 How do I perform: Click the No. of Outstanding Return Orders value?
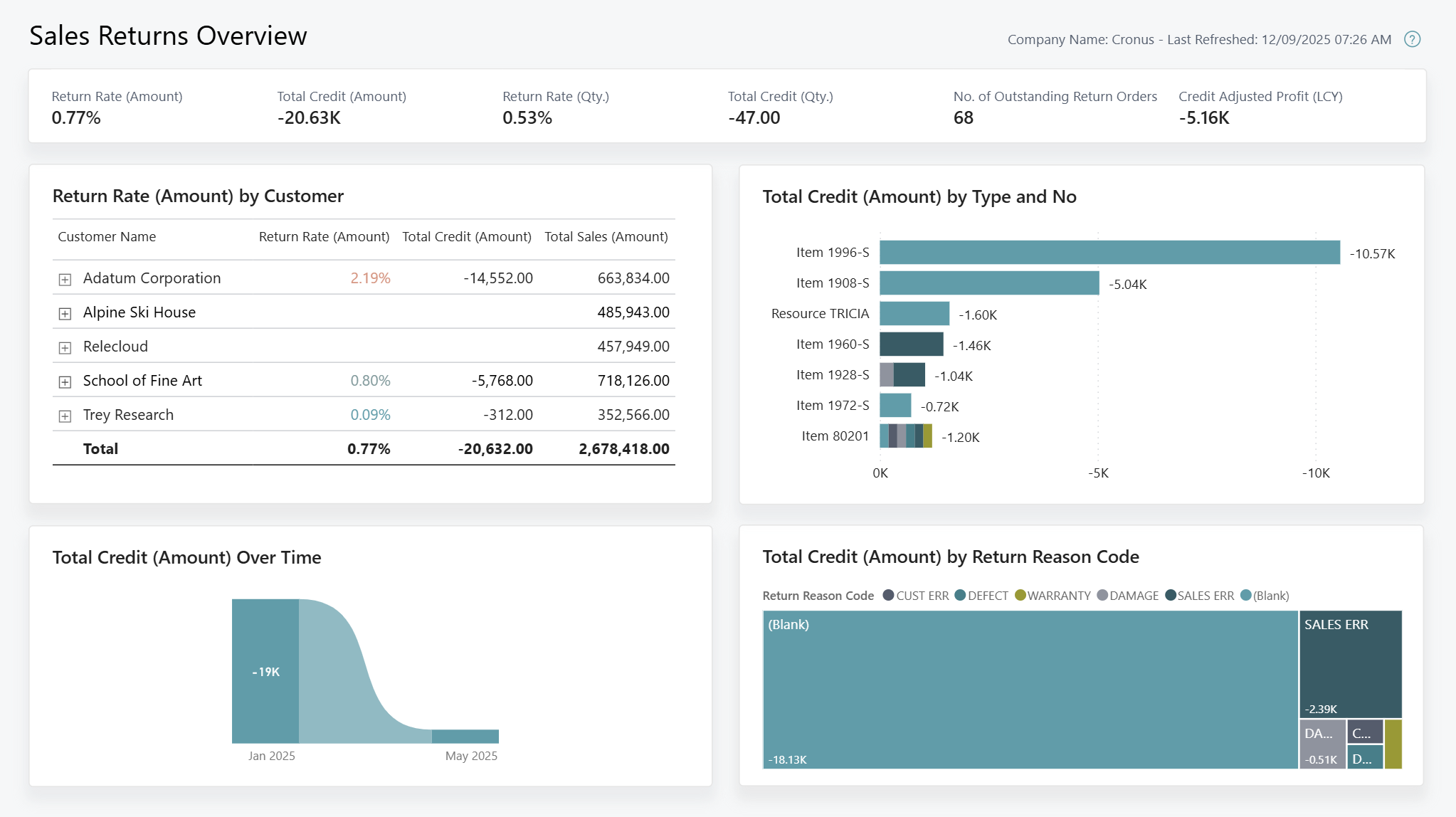[964, 118]
